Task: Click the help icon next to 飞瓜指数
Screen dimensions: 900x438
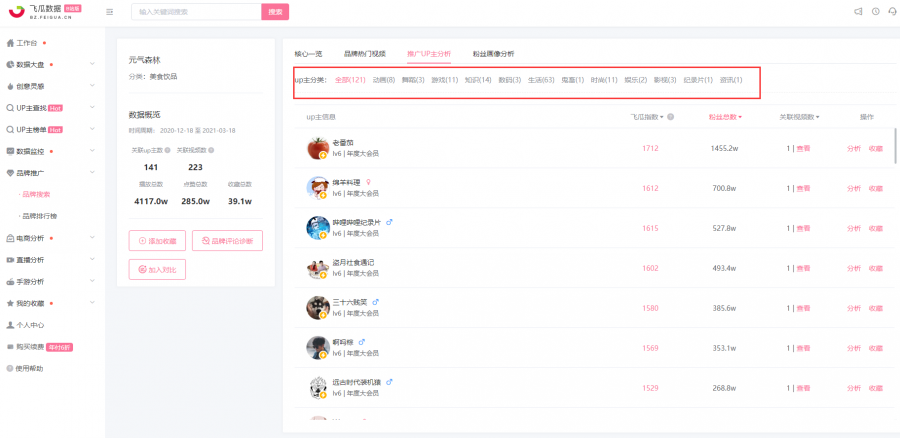Action: point(670,117)
